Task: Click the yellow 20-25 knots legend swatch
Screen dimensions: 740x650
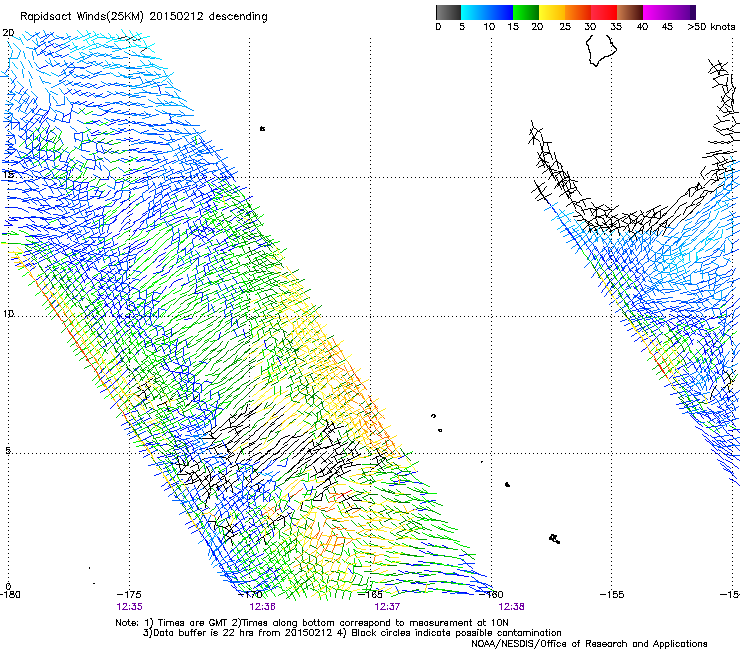Action: tap(552, 12)
